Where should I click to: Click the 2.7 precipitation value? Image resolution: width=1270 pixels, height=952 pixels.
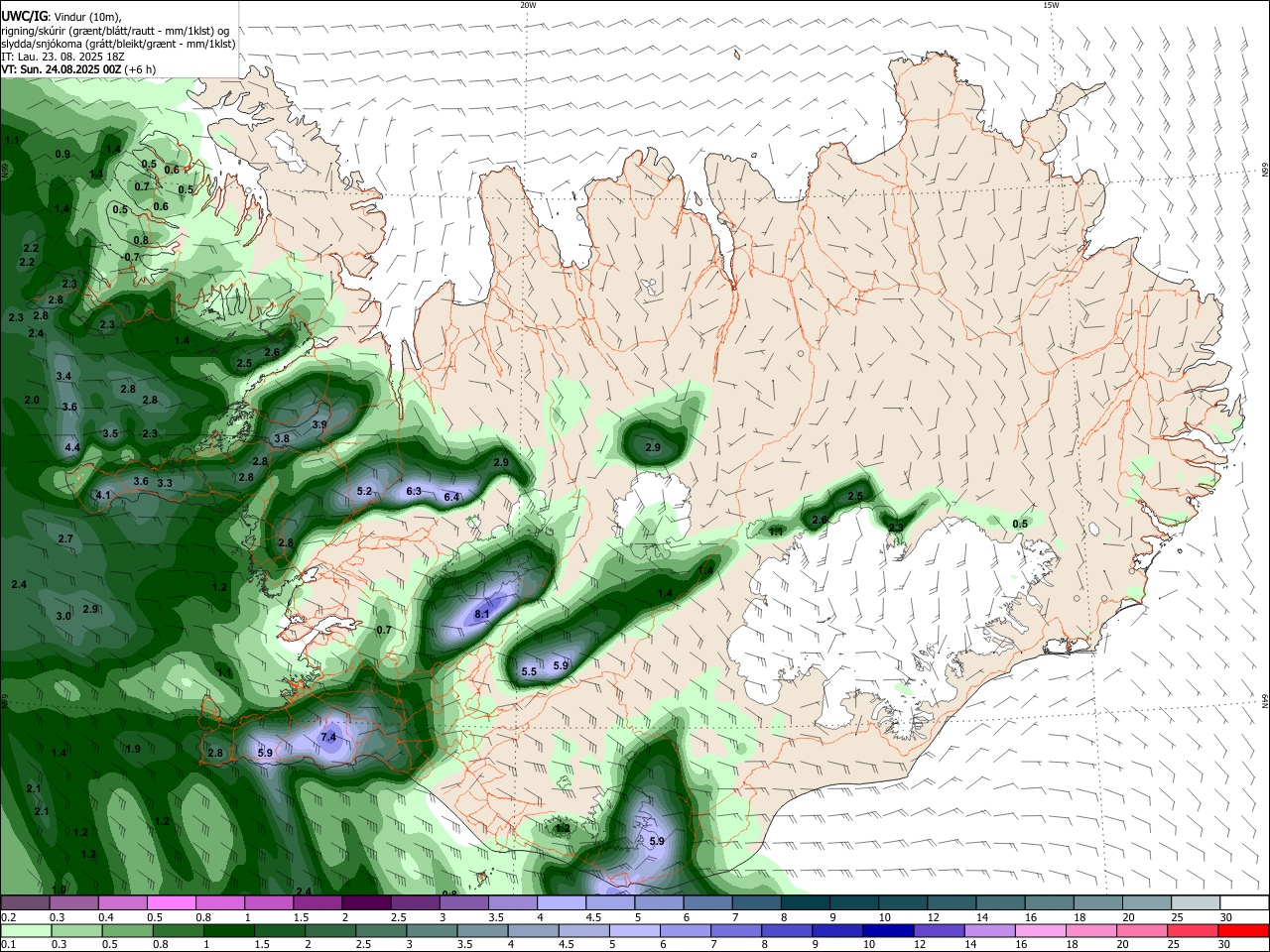click(65, 538)
